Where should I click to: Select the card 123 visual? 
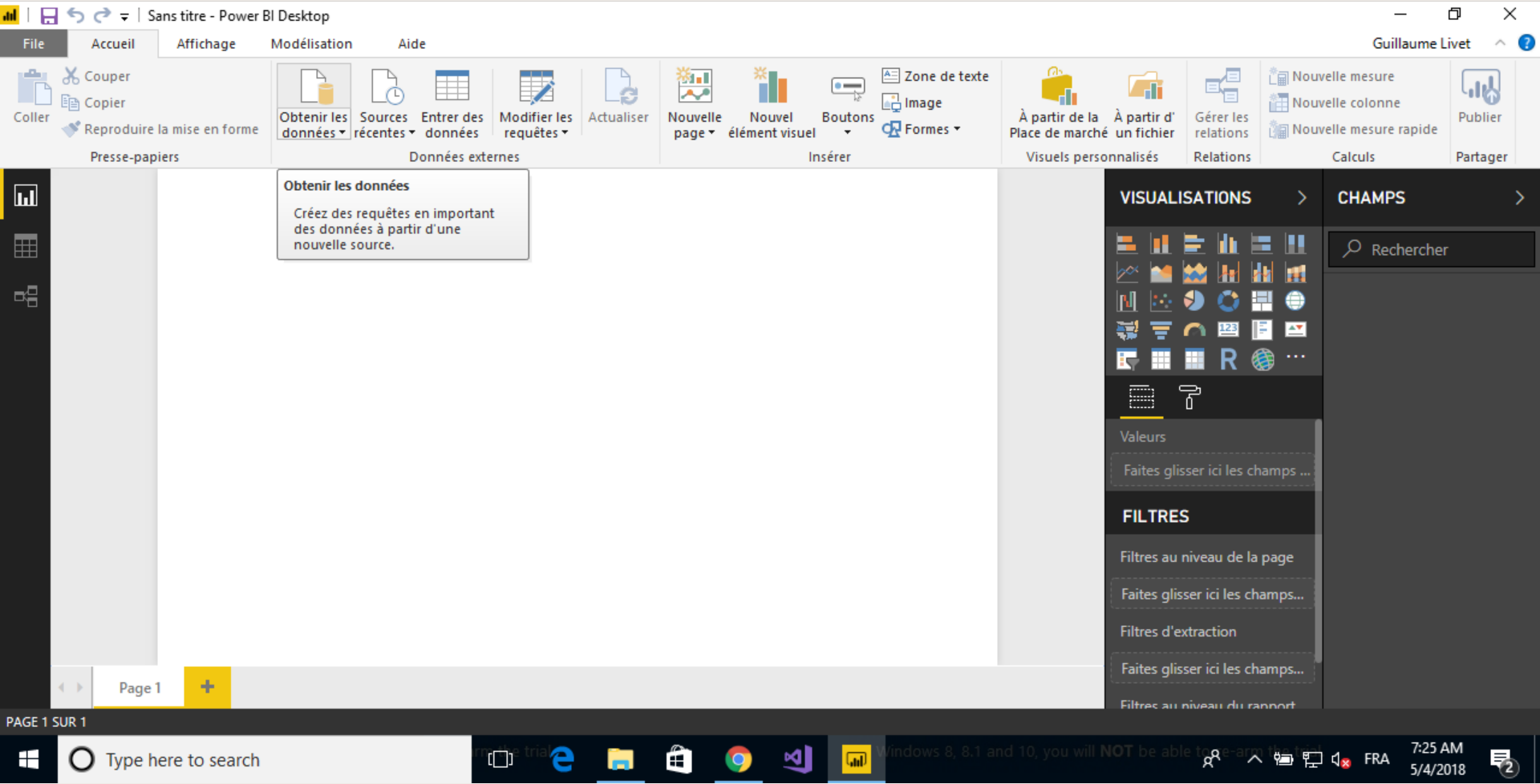tap(1228, 330)
